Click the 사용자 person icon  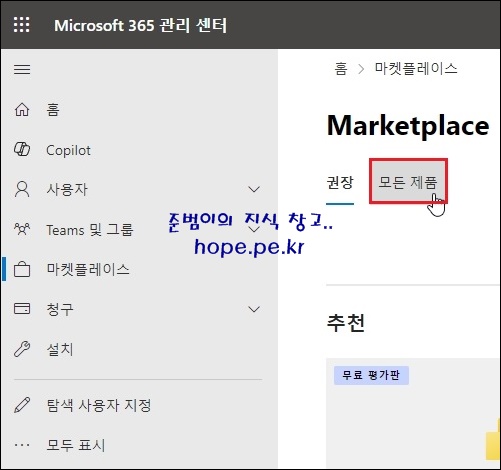pos(22,189)
